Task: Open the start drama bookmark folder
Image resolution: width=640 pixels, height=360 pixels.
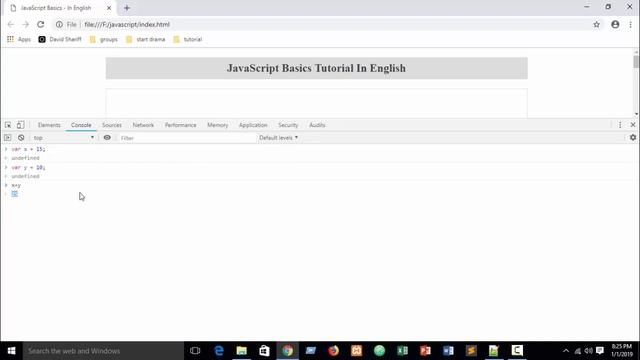Action: 146,39
